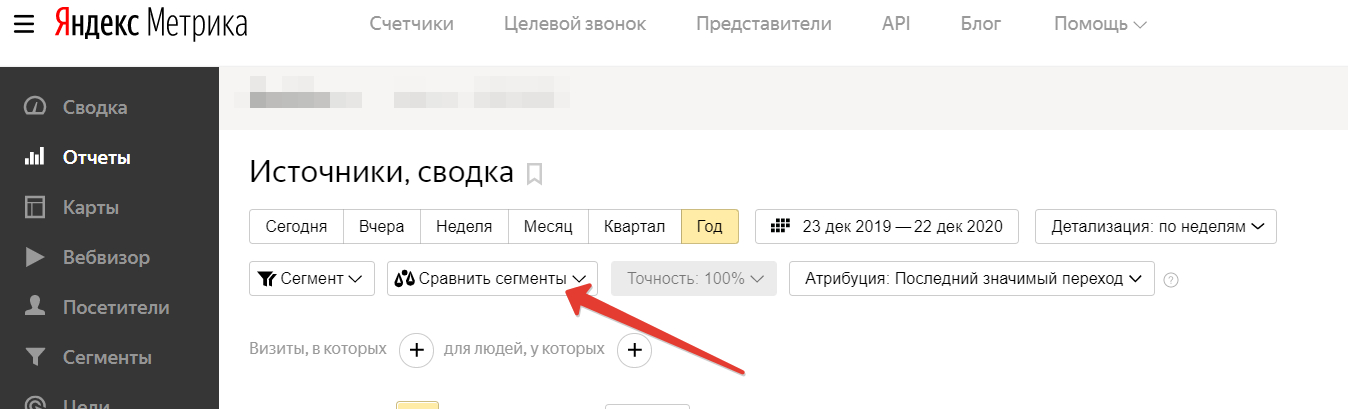
Task: Click the Вебвизор play icon
Action: pyautogui.click(x=35, y=257)
